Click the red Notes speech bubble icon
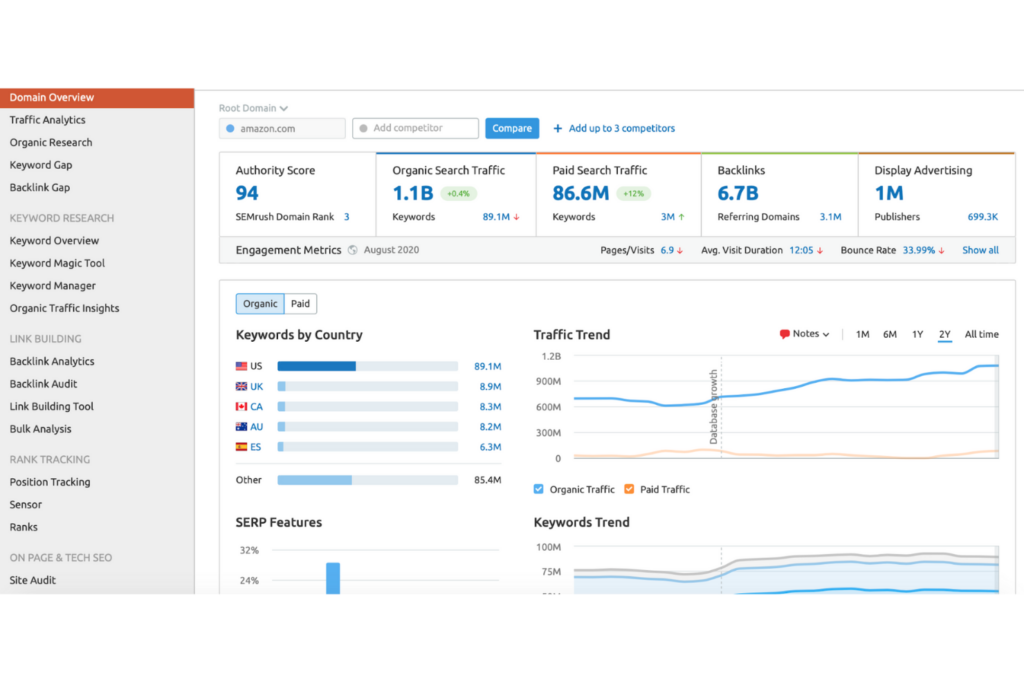The image size is (1024, 683). [787, 334]
